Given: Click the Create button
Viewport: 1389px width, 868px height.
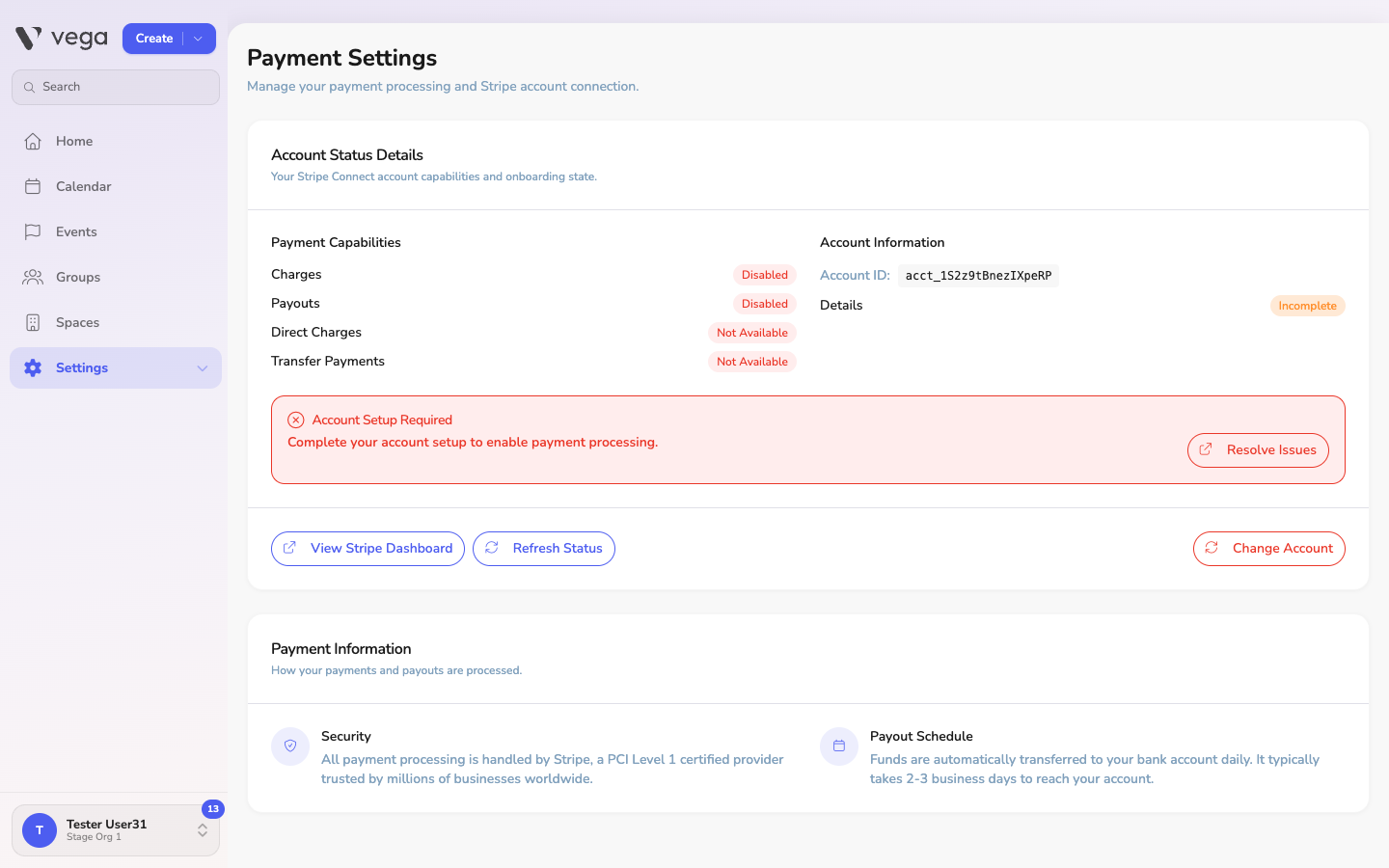Looking at the screenshot, I should point(154,39).
